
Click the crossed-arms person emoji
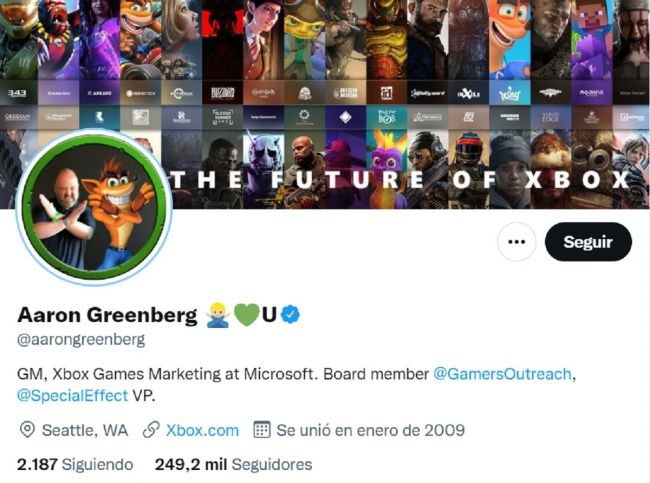218,315
